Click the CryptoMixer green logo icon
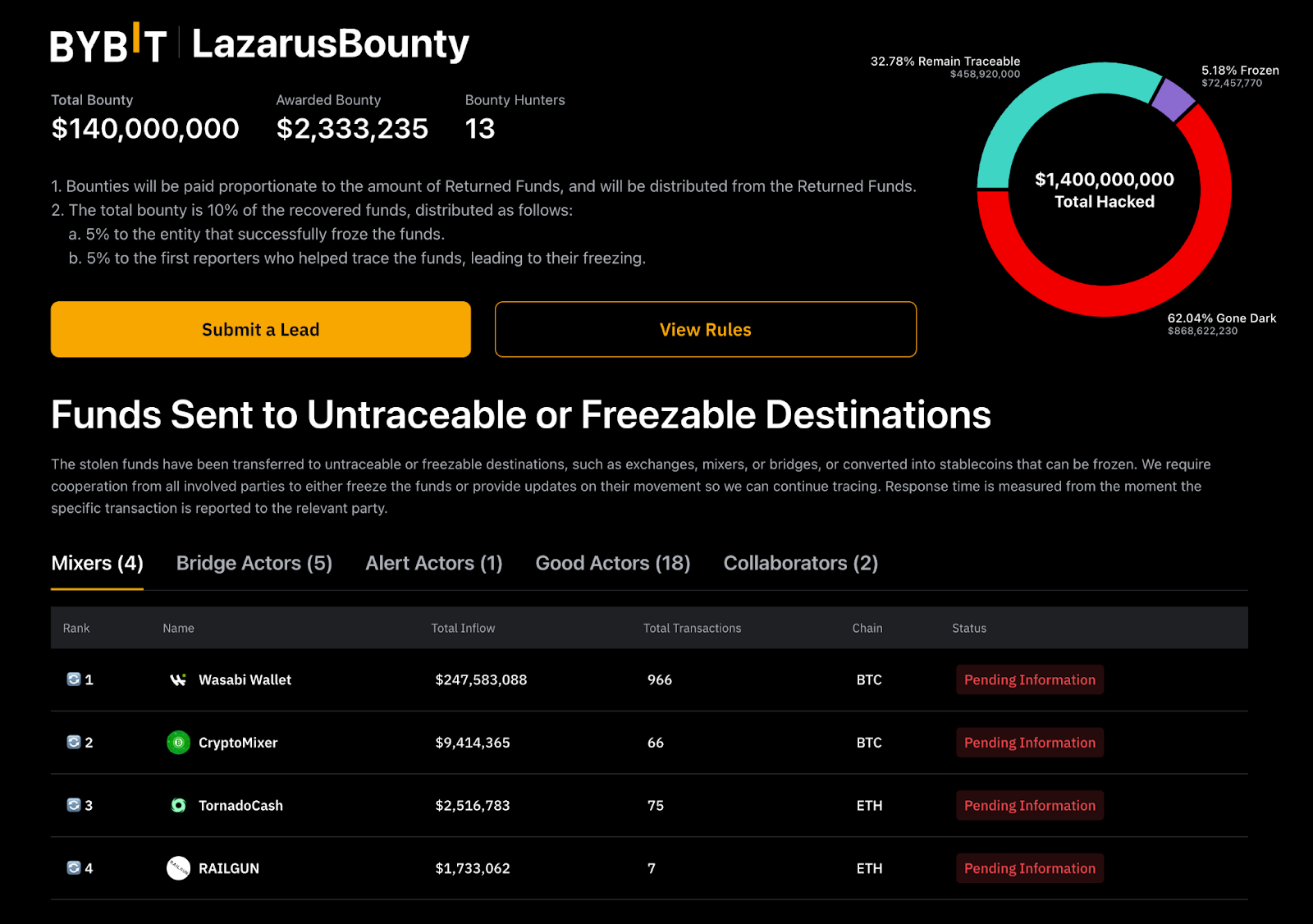This screenshot has width=1313, height=924. click(178, 743)
